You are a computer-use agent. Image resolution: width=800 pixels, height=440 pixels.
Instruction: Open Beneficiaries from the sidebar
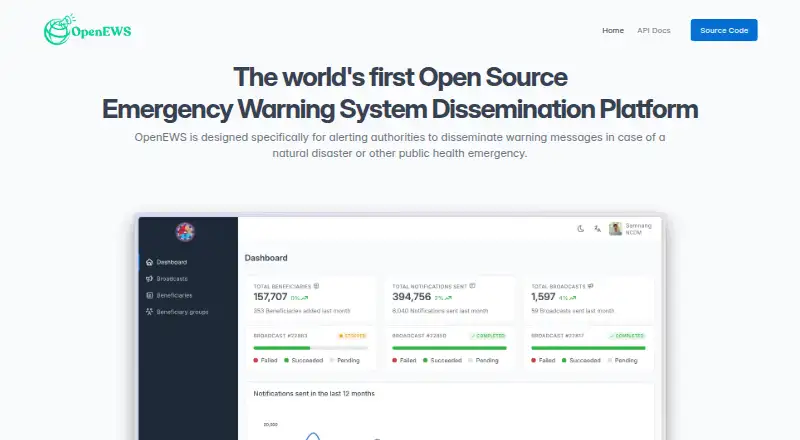(174, 295)
